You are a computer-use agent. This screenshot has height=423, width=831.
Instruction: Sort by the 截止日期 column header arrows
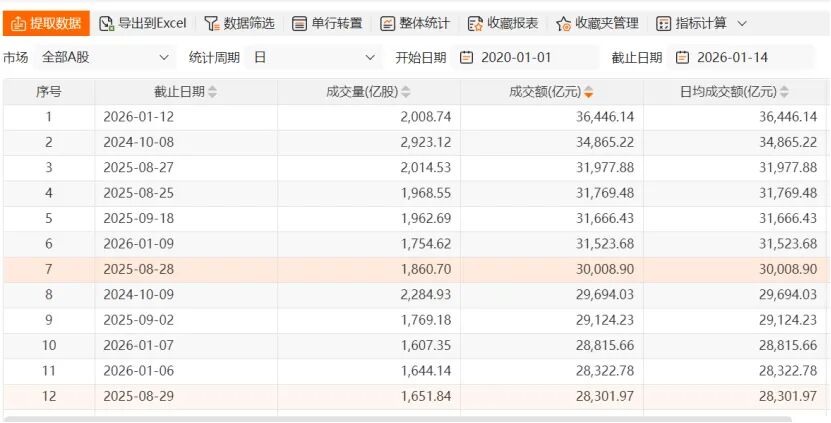[212, 93]
